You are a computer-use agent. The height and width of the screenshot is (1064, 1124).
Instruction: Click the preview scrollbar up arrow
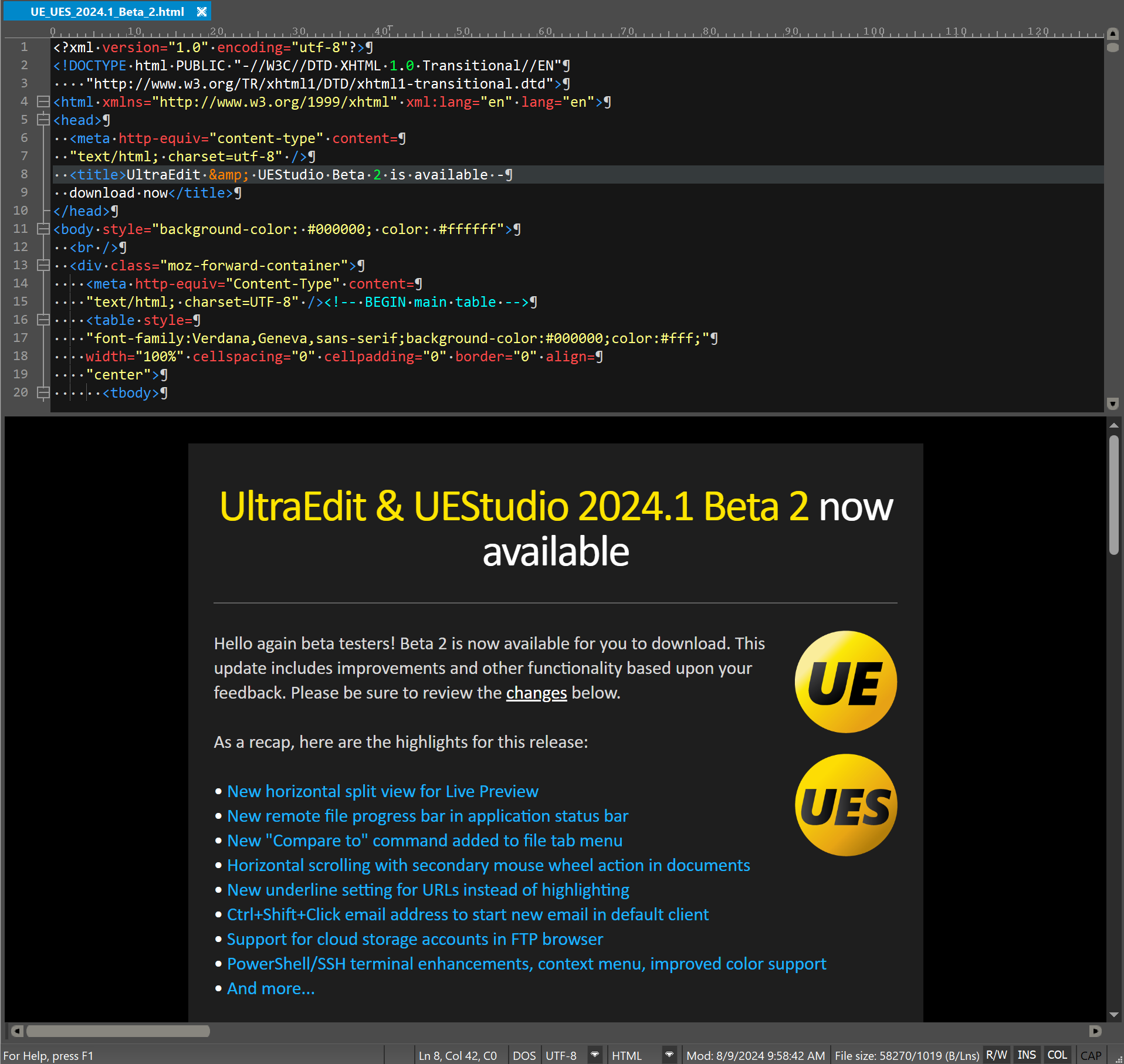(1113, 425)
